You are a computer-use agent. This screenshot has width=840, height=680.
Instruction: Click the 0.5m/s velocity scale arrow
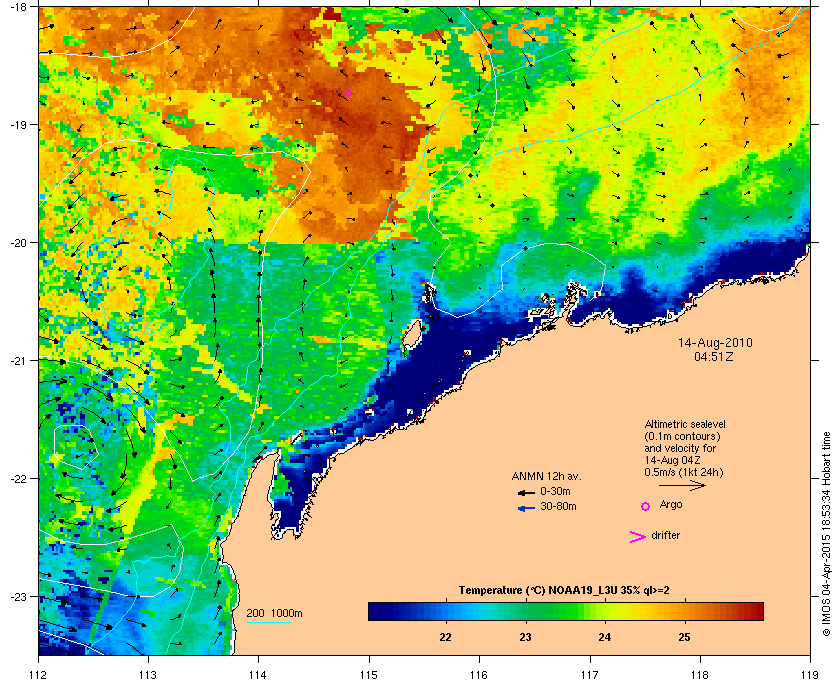click(682, 485)
